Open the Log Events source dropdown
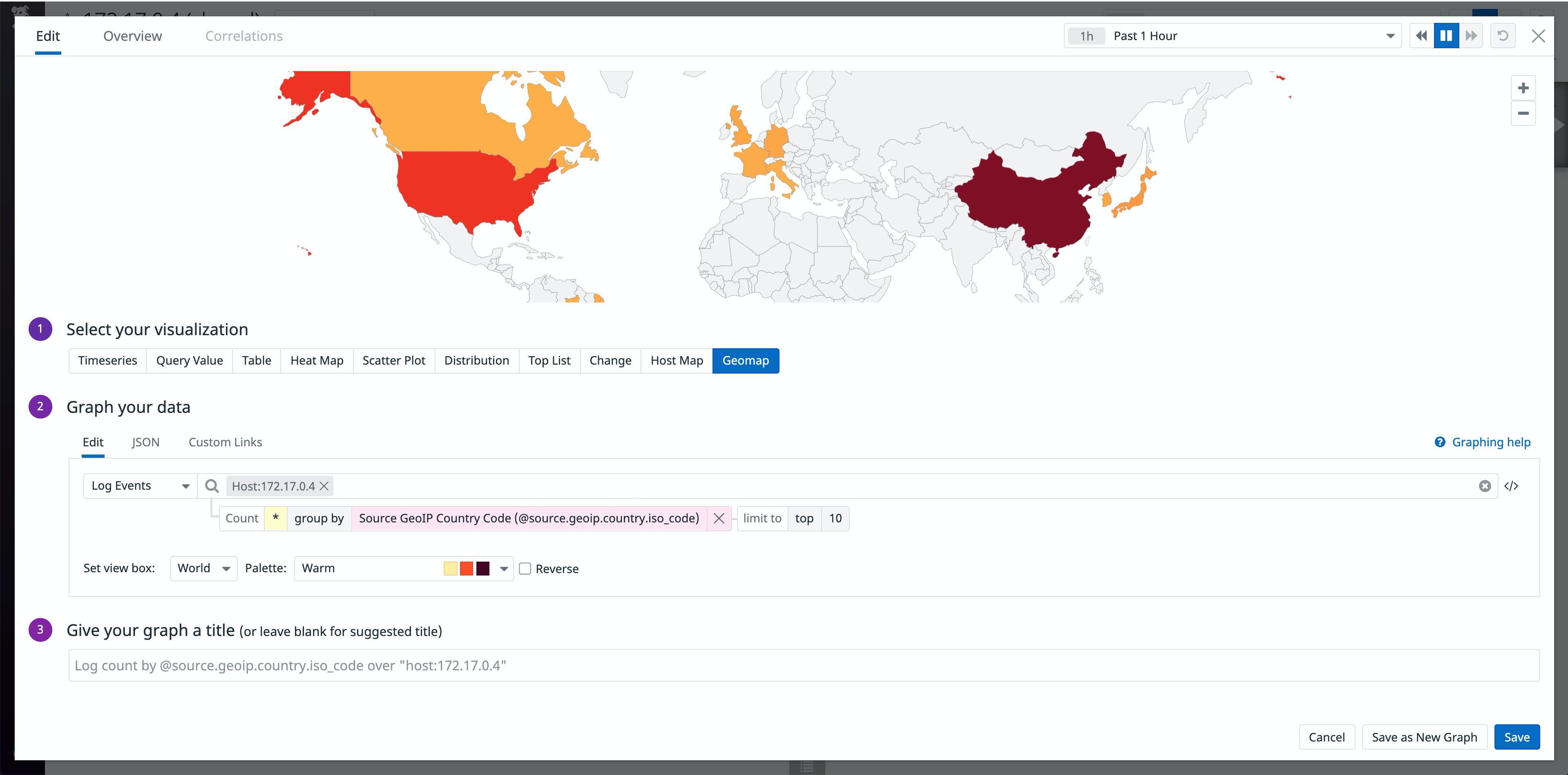This screenshot has height=775, width=1568. point(139,485)
